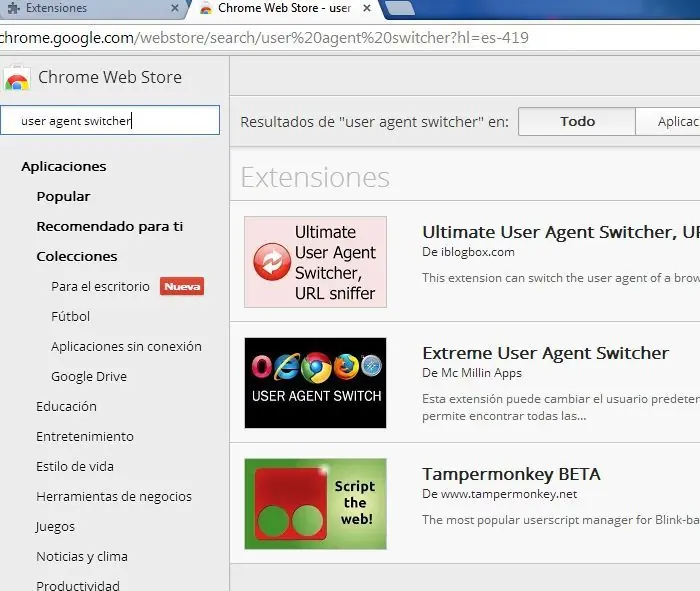Open Noticias y clima category
This screenshot has height=591, width=700.
click(x=82, y=557)
